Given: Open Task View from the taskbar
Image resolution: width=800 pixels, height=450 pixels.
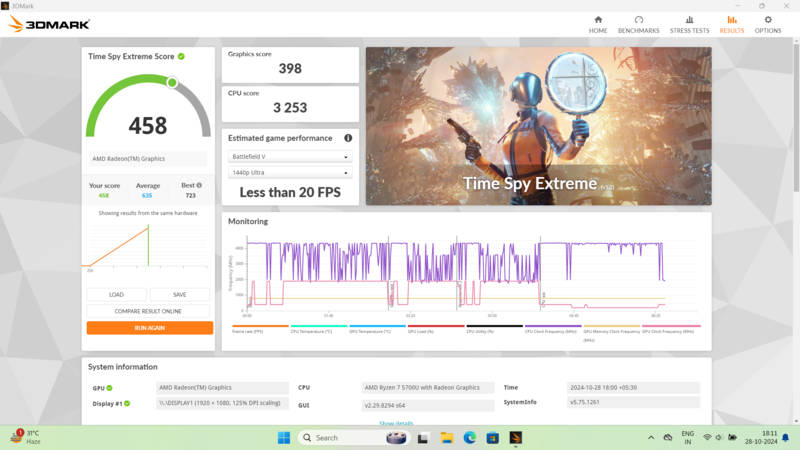Looking at the screenshot, I should point(422,438).
